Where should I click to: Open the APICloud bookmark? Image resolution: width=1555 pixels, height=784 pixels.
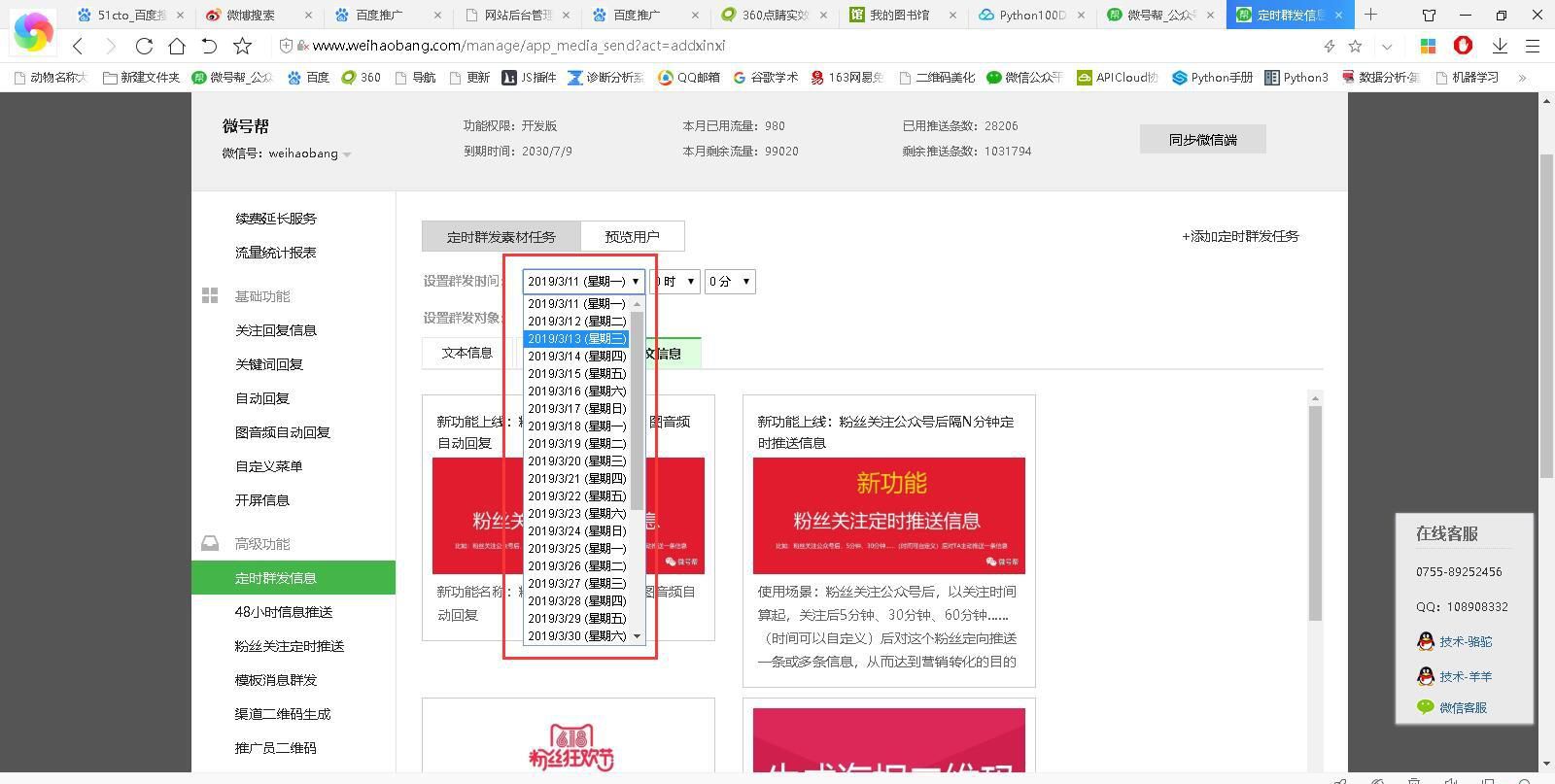[1118, 78]
